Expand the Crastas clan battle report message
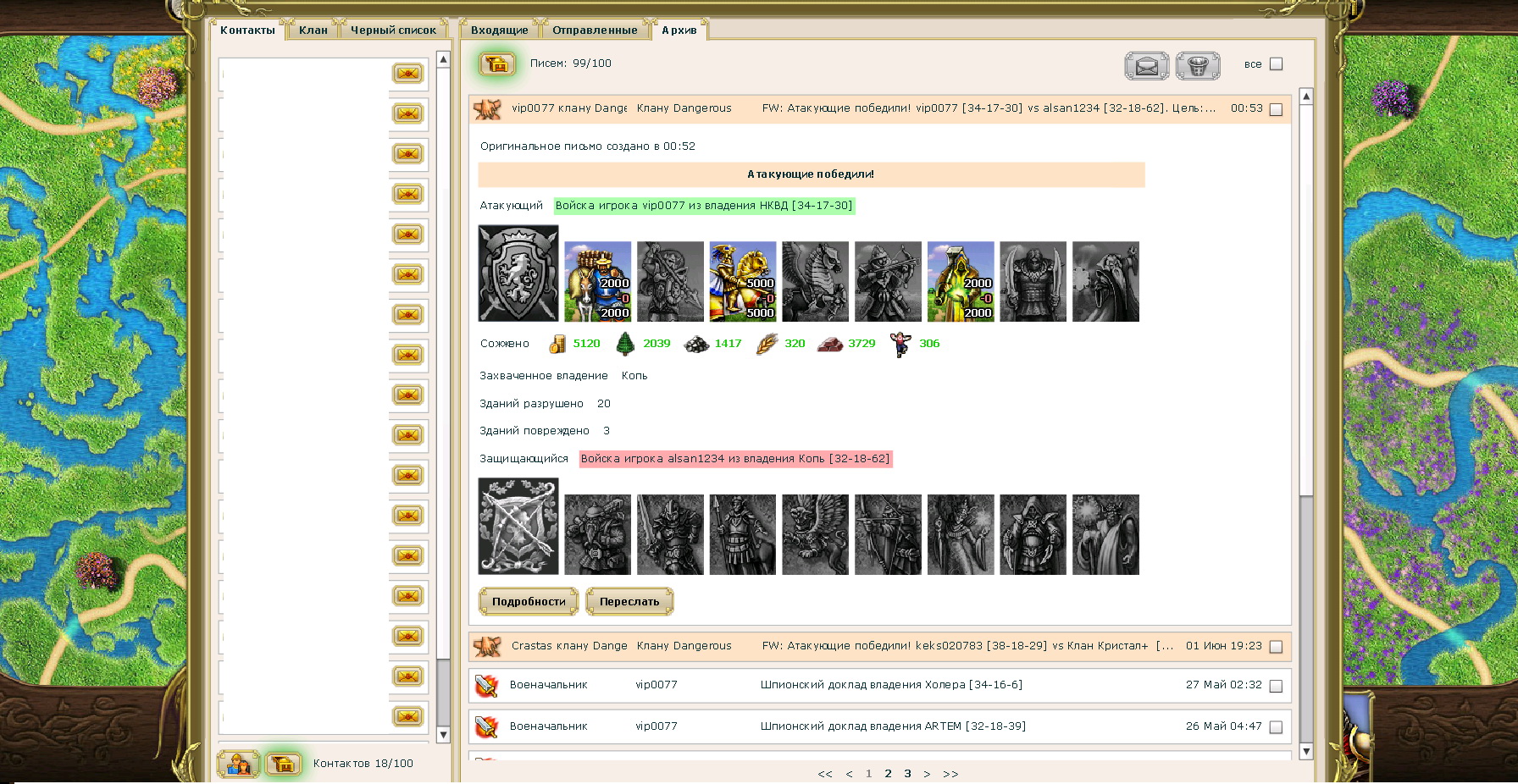 coord(879,646)
